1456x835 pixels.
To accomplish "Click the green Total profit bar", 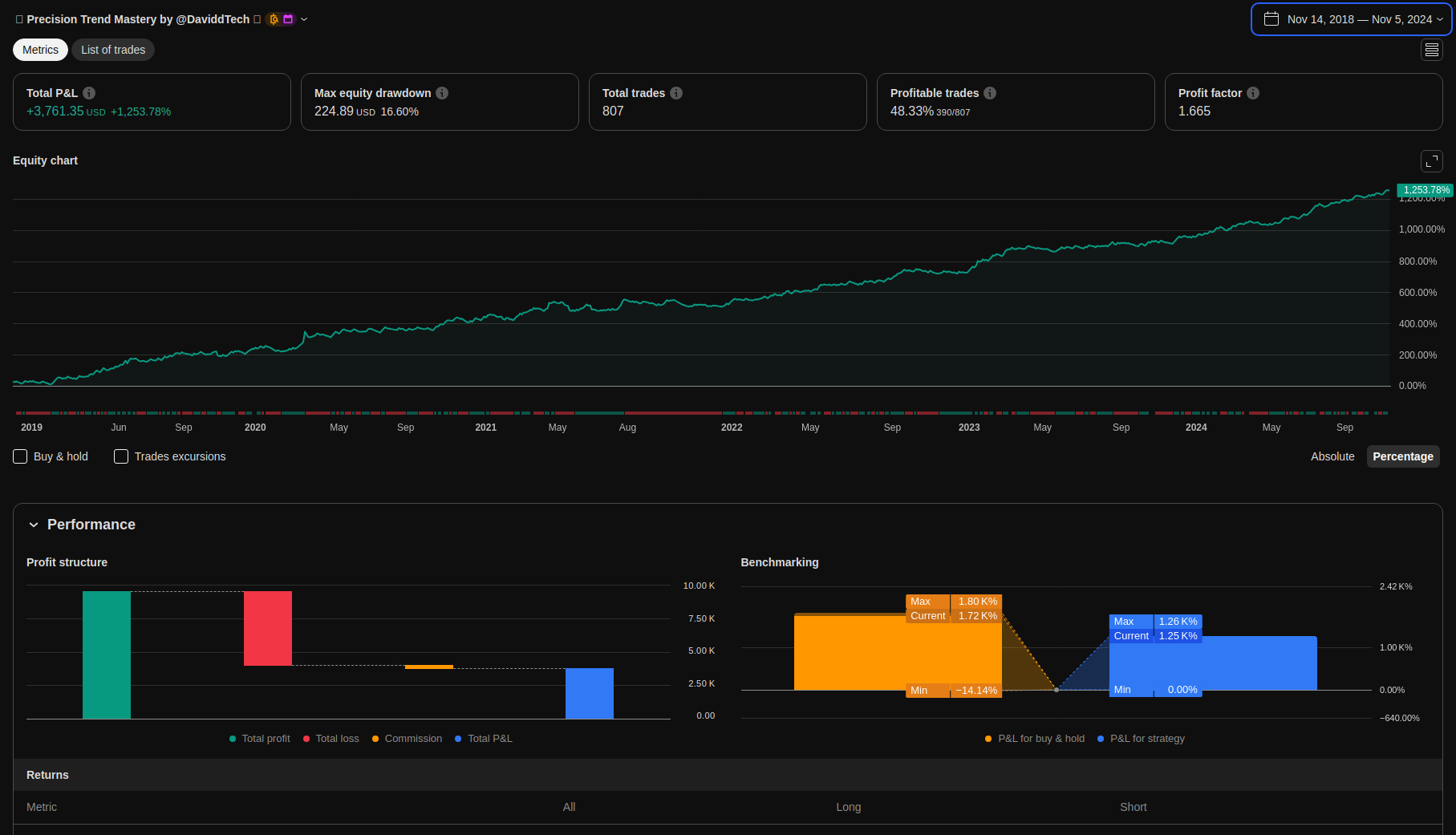I will point(107,655).
